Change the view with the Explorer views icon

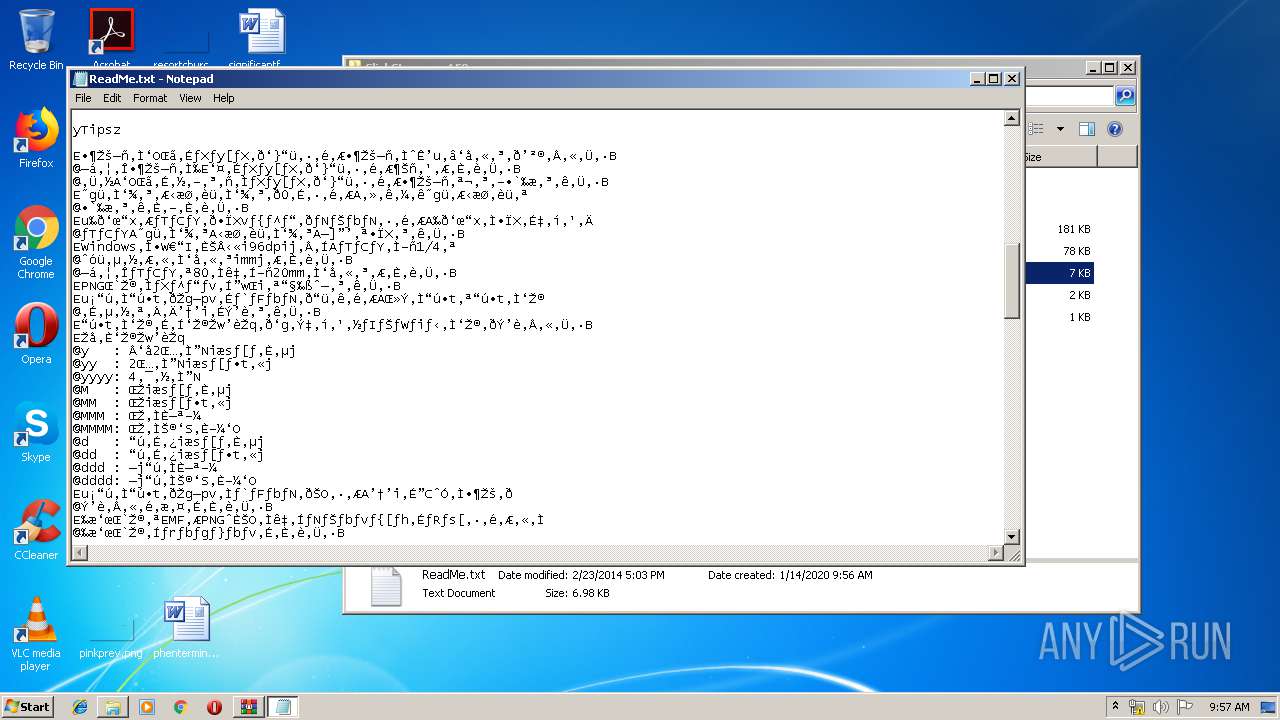pos(1037,129)
